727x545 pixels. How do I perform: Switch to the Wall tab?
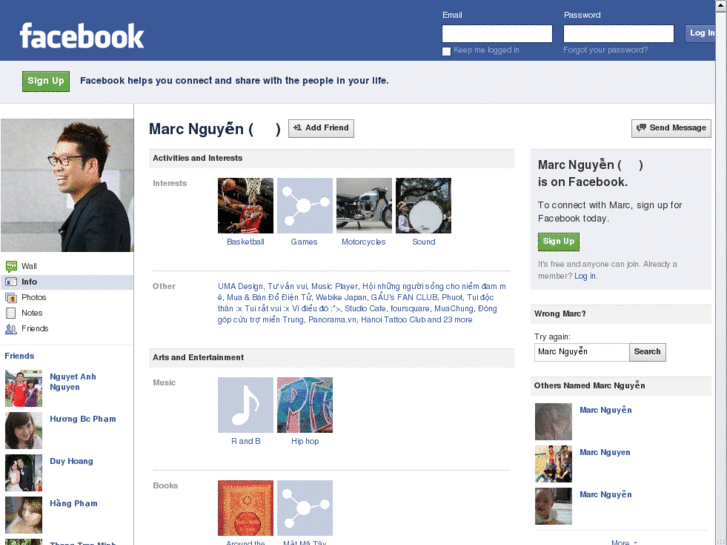point(29,266)
